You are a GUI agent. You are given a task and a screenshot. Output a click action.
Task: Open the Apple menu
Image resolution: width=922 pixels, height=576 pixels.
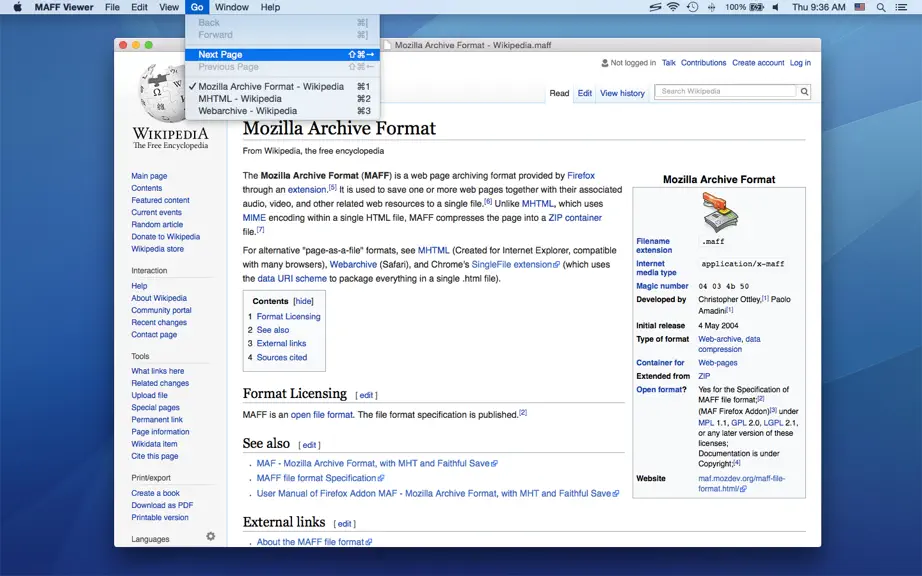(18, 7)
